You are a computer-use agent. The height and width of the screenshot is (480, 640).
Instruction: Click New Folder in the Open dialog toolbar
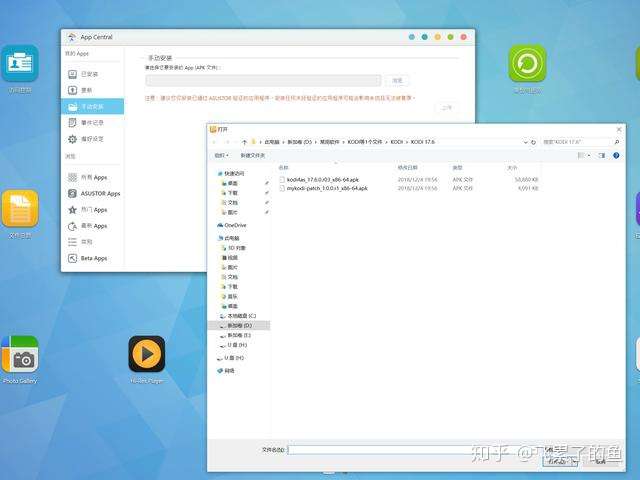(x=252, y=156)
